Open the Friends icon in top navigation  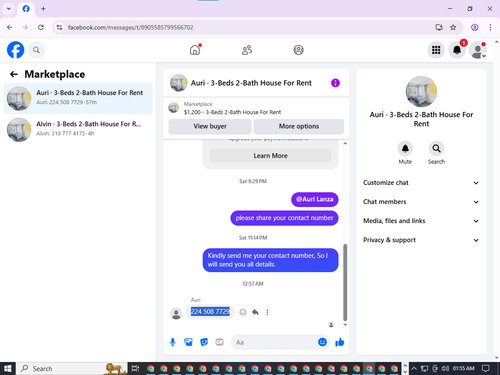pos(247,50)
